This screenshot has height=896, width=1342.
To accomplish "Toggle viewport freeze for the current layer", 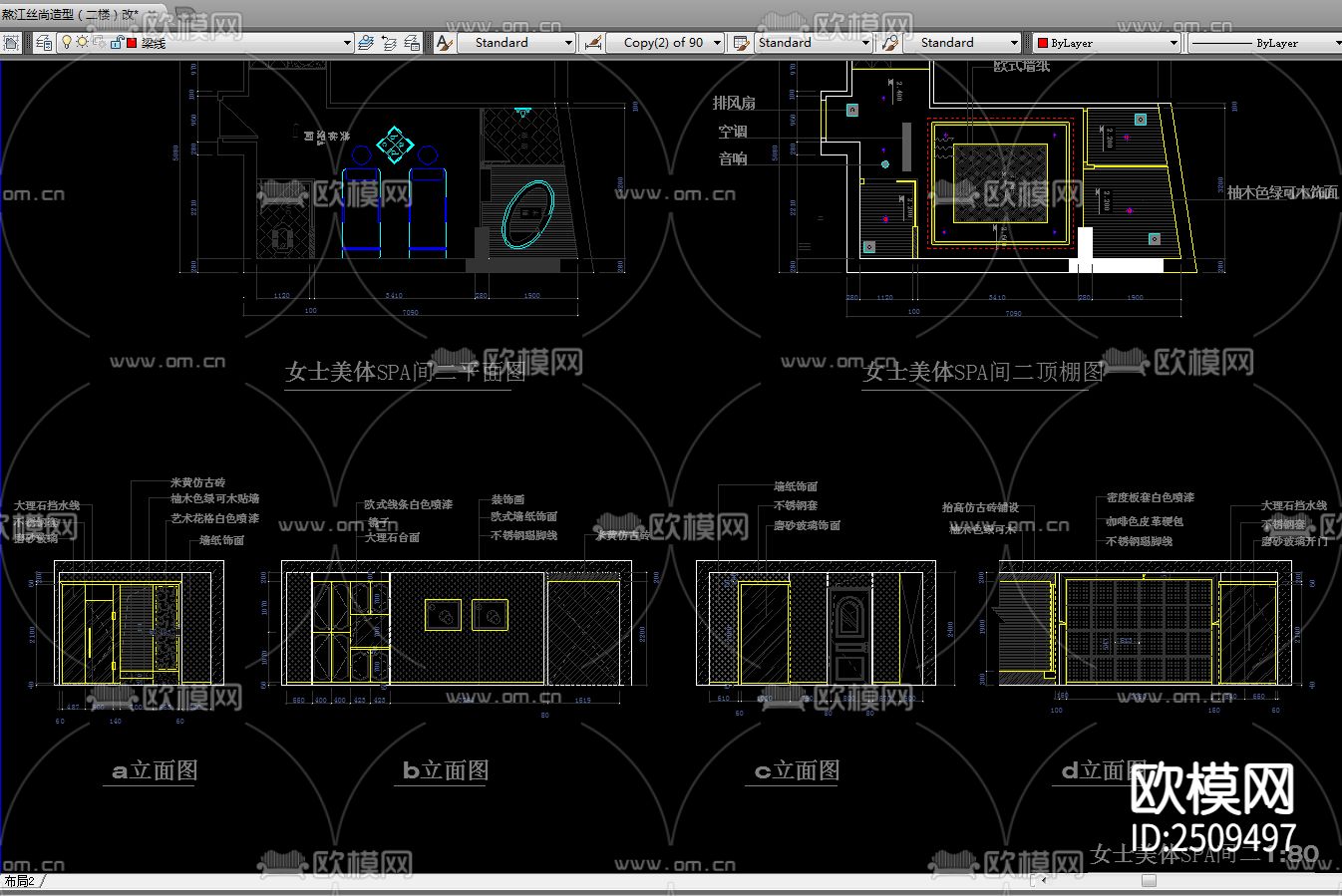I will [98, 43].
